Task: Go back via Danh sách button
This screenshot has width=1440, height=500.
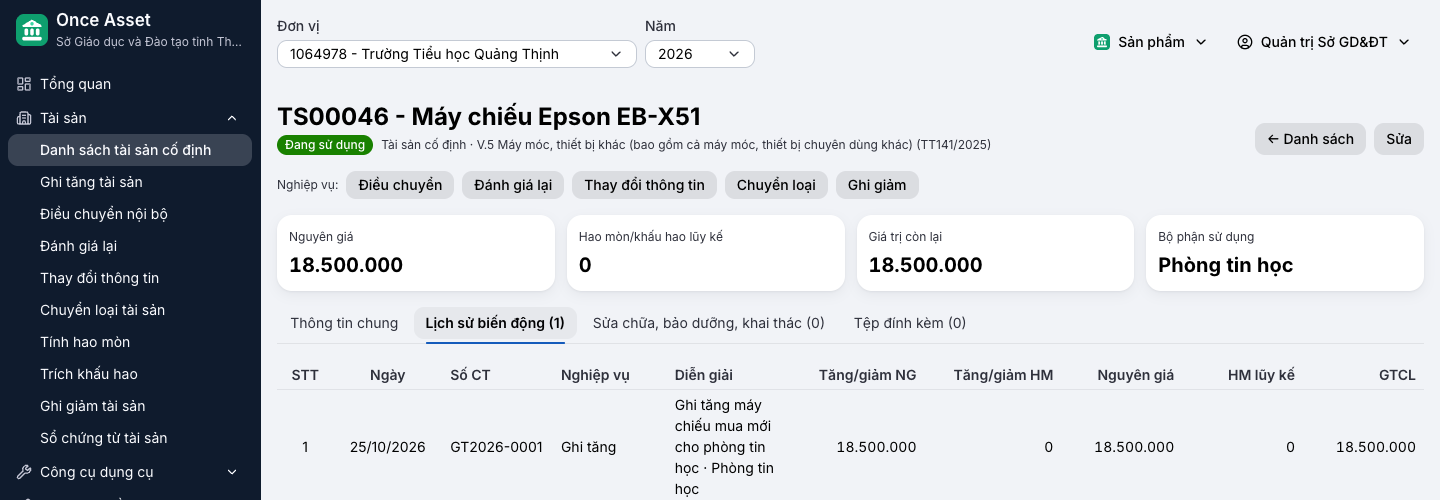Action: point(1310,139)
